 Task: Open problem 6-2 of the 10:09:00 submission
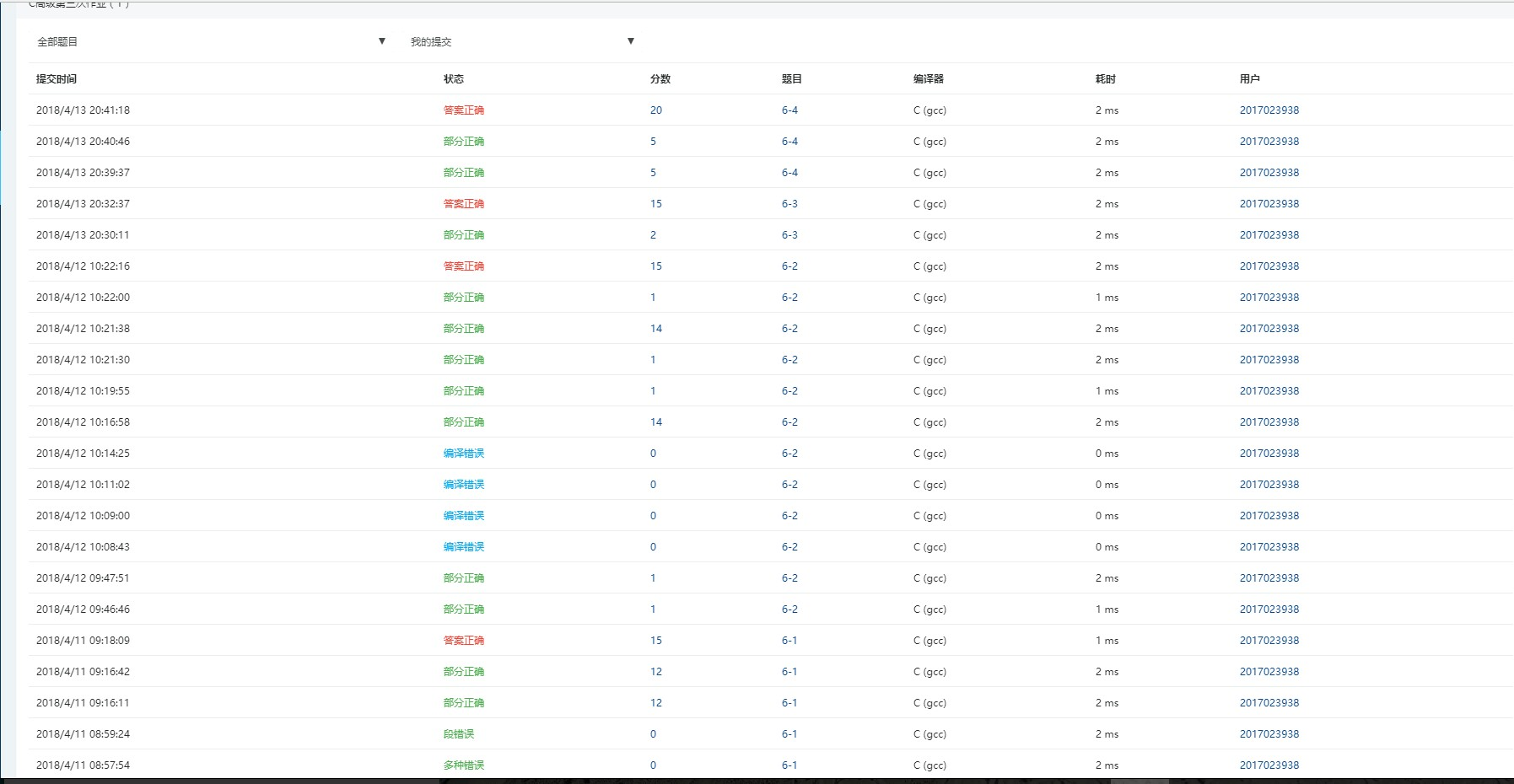click(789, 516)
